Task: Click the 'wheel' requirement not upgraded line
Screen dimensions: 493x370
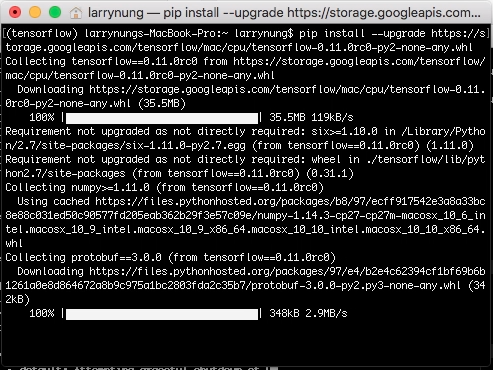Action: 245,167
